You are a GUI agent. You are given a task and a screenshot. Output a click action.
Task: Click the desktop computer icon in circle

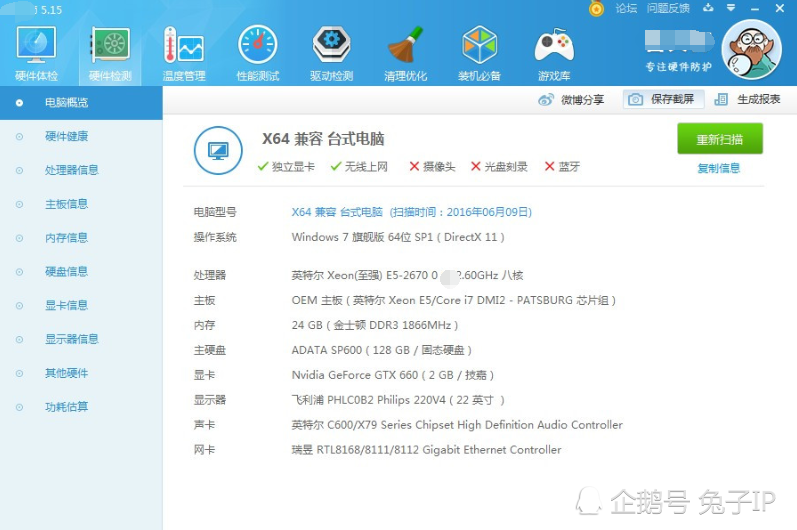(218, 150)
